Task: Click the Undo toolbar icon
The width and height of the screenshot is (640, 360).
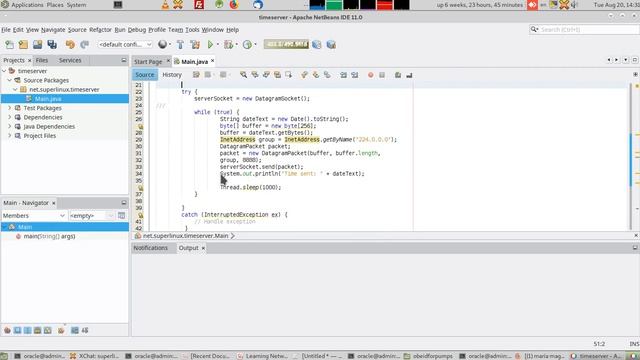Action: (70, 44)
